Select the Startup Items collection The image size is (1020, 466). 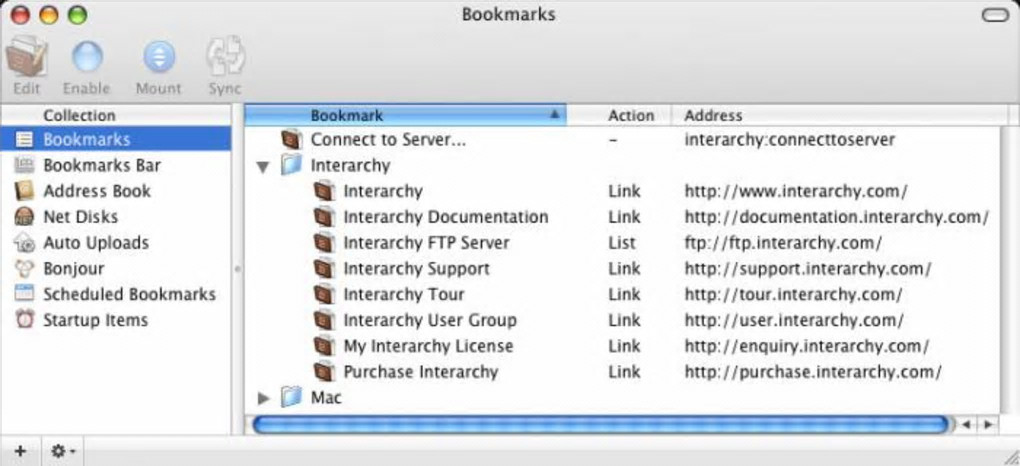coord(115,320)
